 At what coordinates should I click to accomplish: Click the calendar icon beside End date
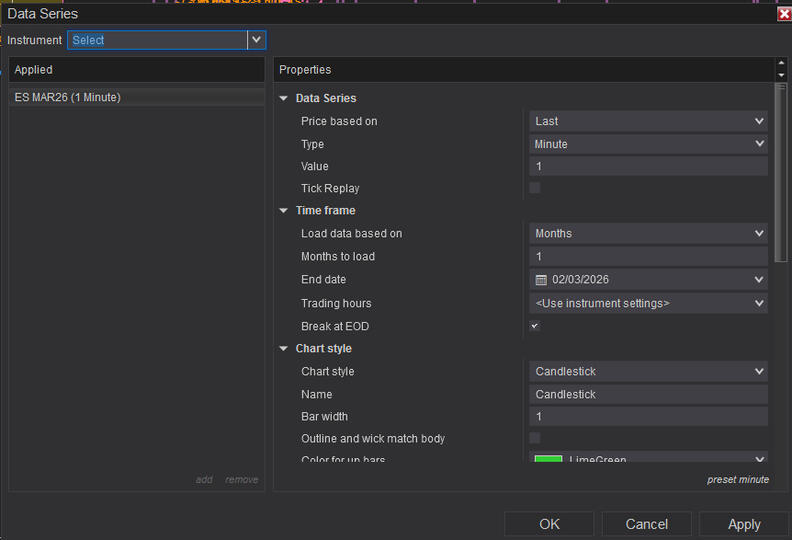(x=541, y=280)
